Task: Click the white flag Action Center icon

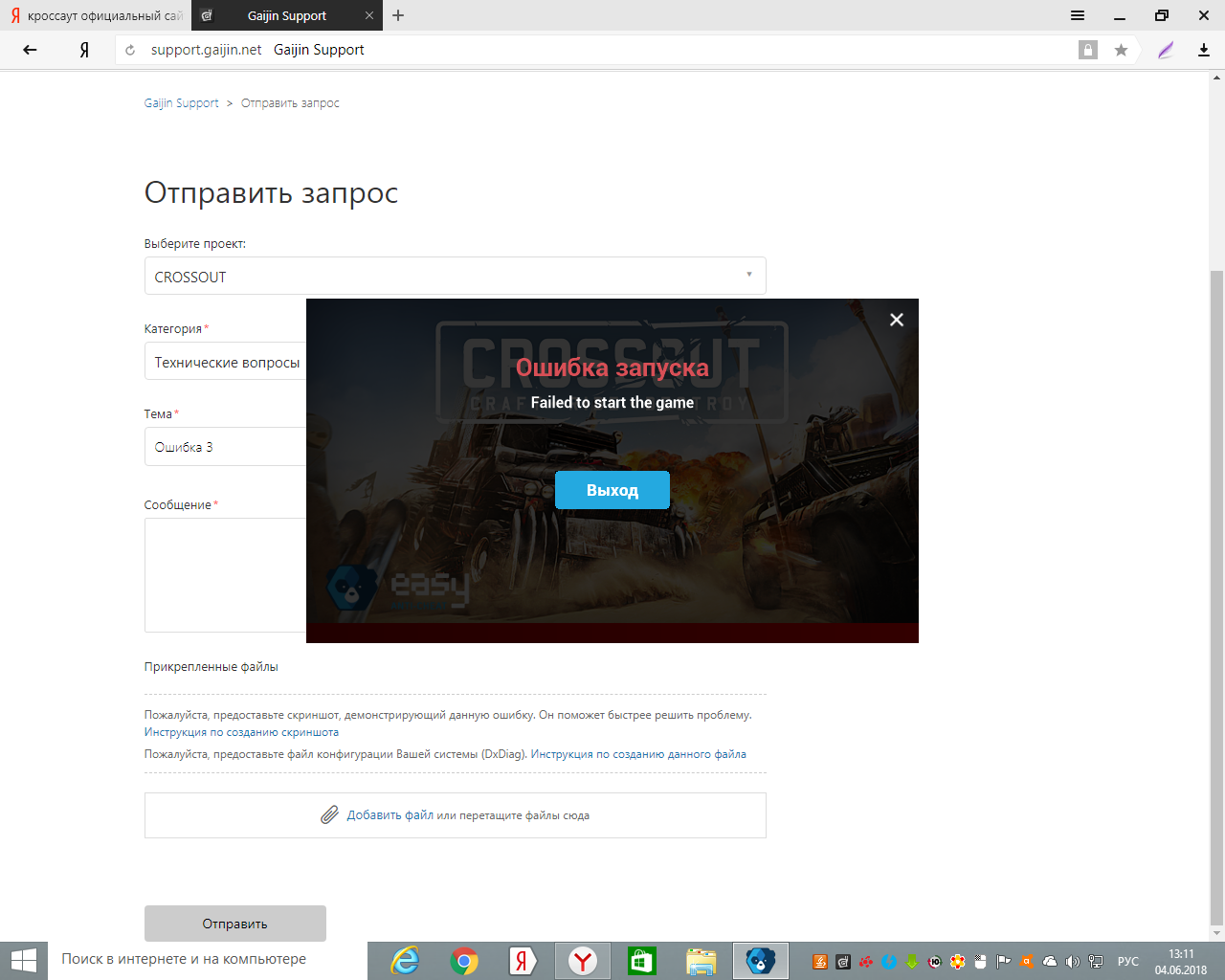Action: coord(1004,962)
